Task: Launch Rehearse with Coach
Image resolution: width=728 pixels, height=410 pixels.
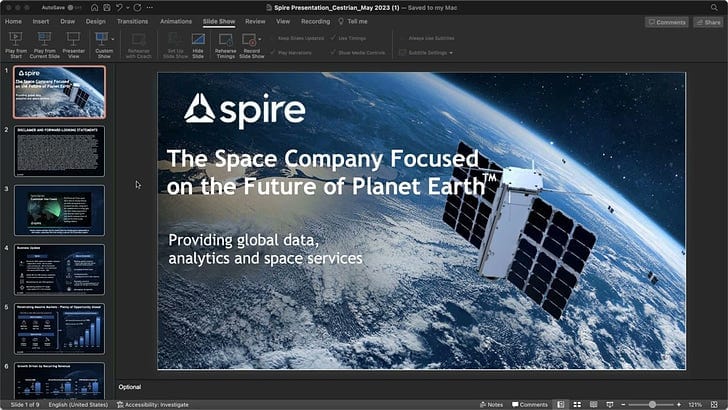Action: [138, 45]
